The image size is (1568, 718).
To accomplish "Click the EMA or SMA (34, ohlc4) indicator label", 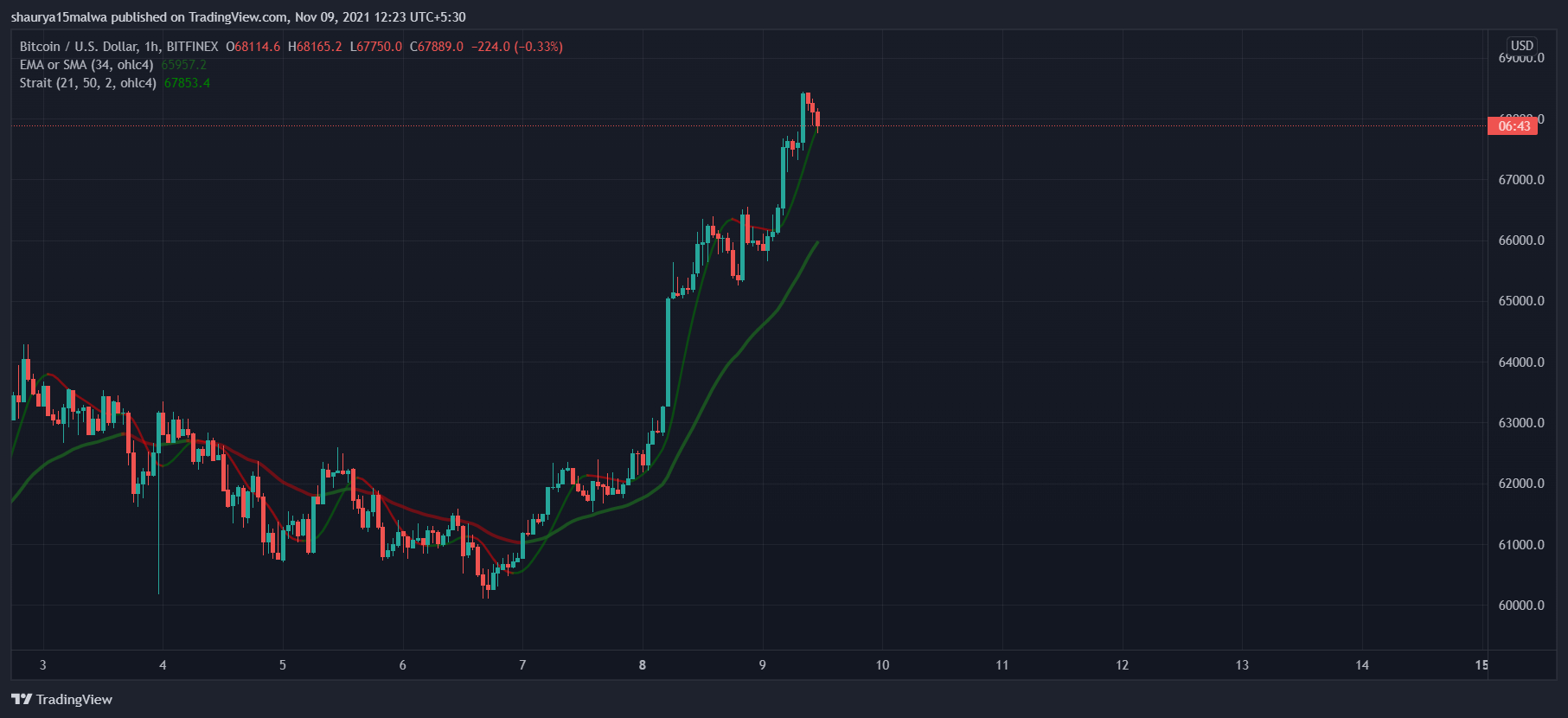I will click(x=86, y=65).
